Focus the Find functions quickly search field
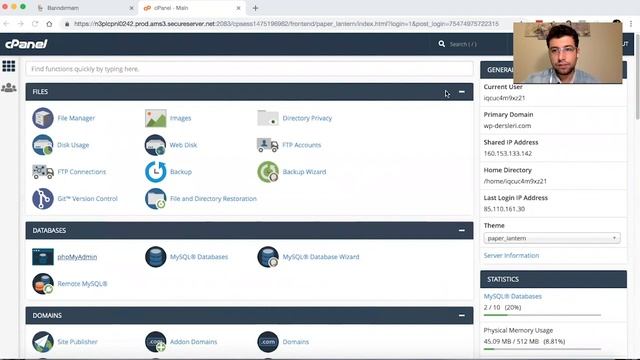The height and width of the screenshot is (360, 640). click(x=249, y=69)
